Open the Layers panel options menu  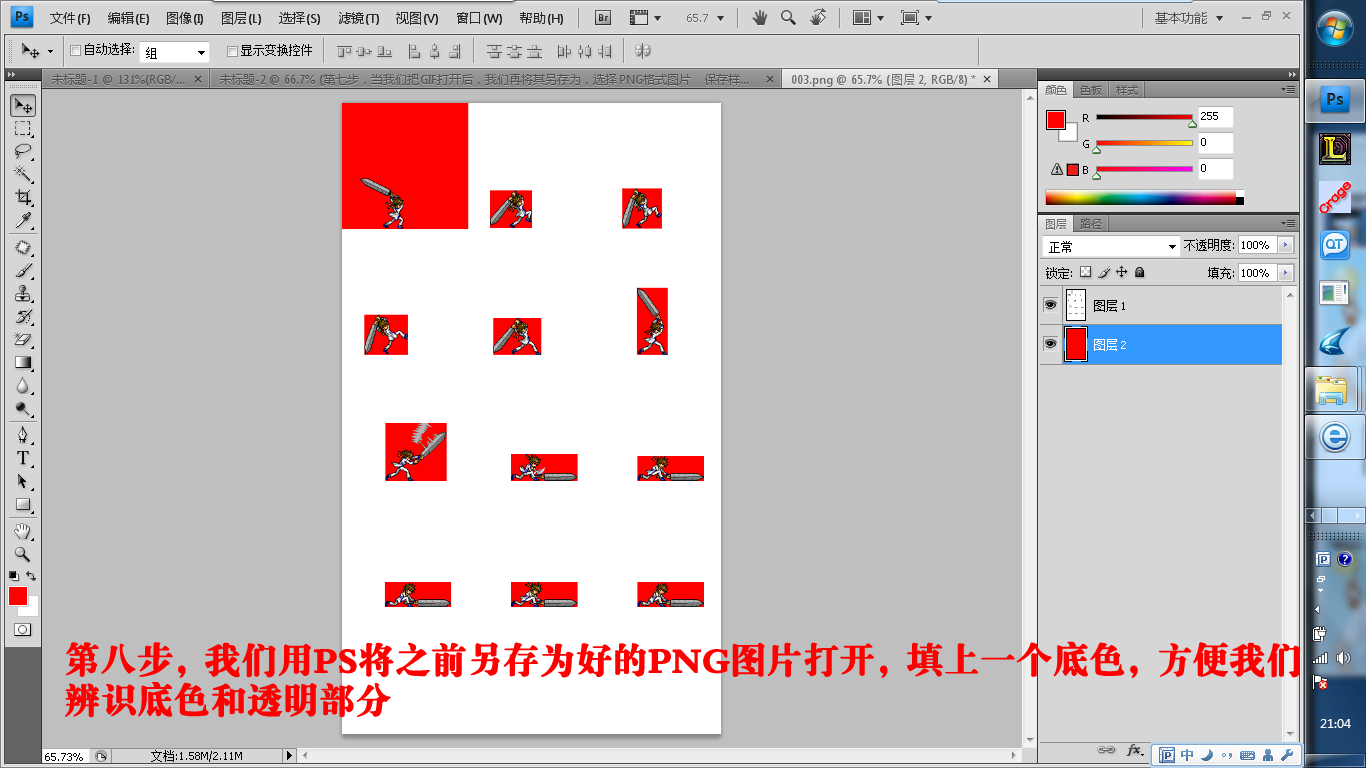tap(1288, 223)
